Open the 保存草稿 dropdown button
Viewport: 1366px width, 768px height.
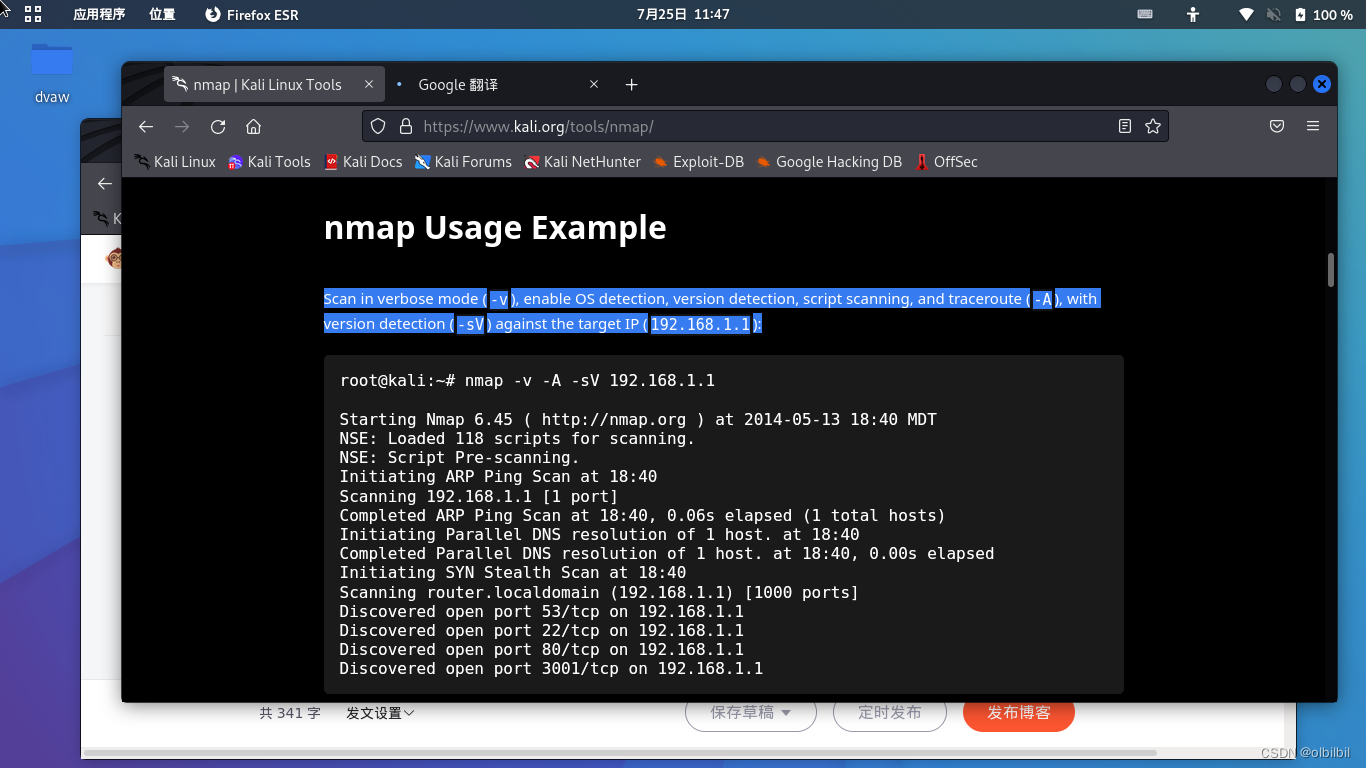[x=751, y=713]
